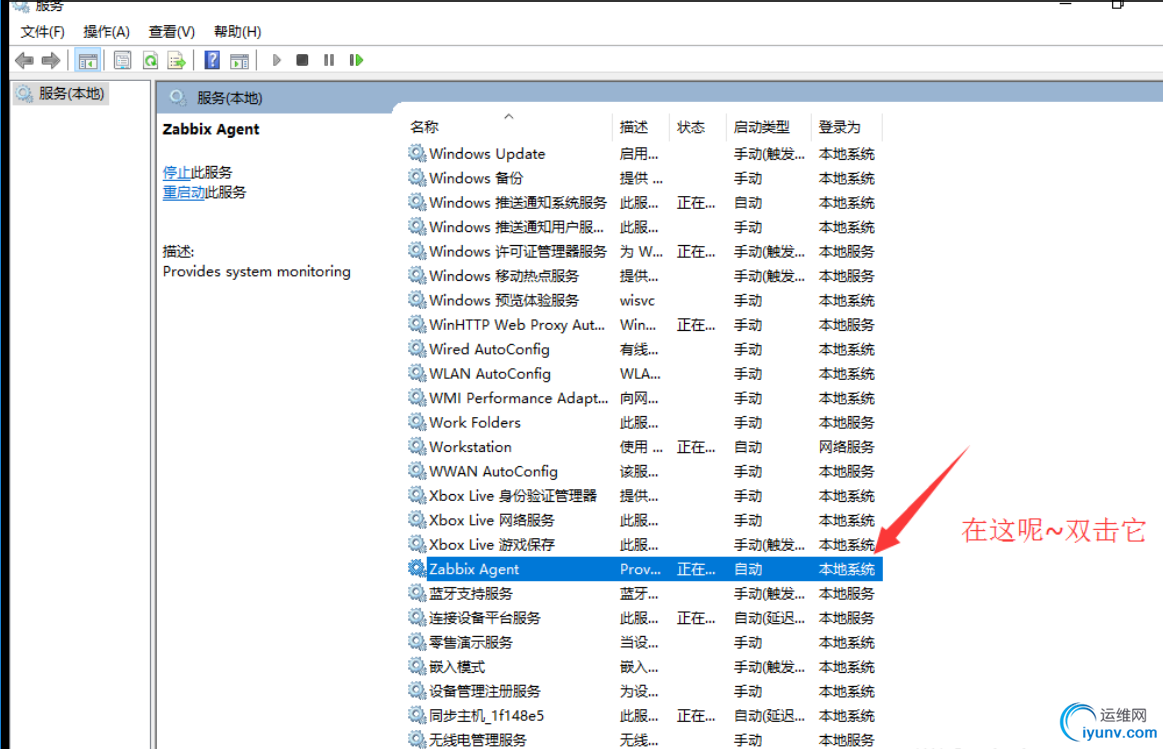Viewport: 1163px width, 749px height.
Task: Click gear icon beside Work Folders
Action: [x=417, y=422]
